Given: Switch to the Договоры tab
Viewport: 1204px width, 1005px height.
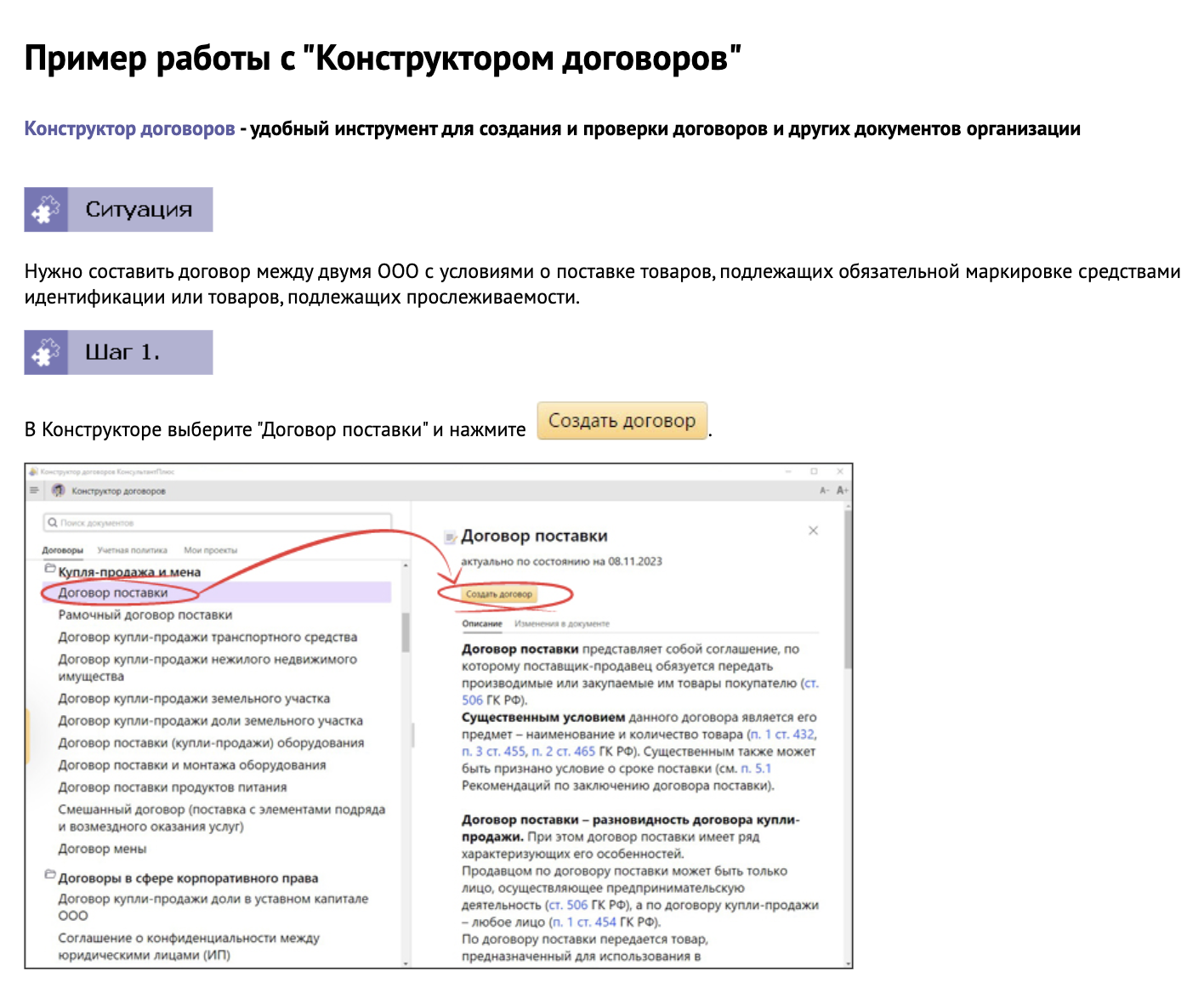Looking at the screenshot, I should click(63, 550).
